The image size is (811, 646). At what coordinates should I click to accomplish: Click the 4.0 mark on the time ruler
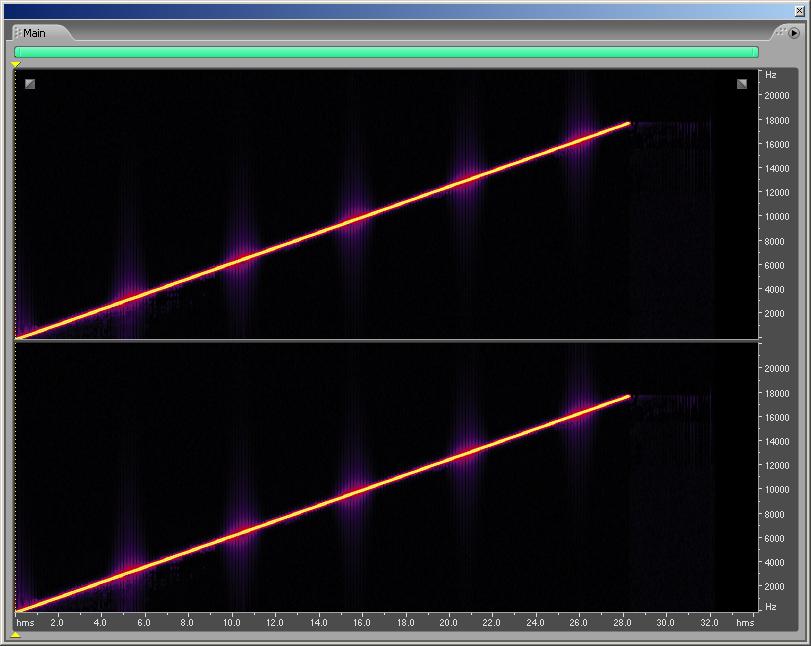(x=100, y=623)
